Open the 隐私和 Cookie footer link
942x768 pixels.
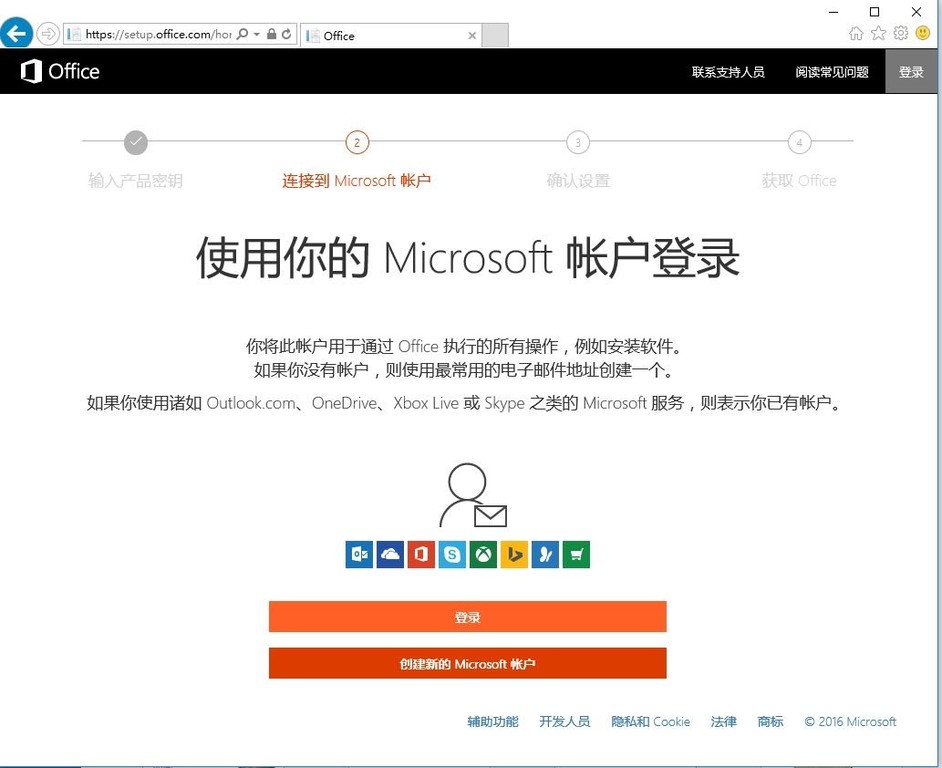[651, 722]
